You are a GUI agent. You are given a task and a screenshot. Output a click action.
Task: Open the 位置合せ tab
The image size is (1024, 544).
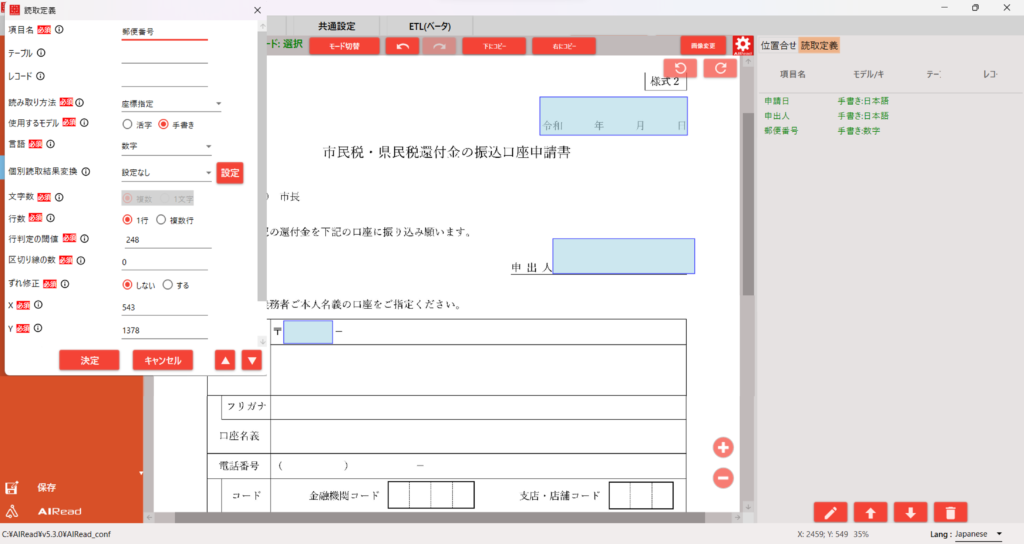pos(778,45)
